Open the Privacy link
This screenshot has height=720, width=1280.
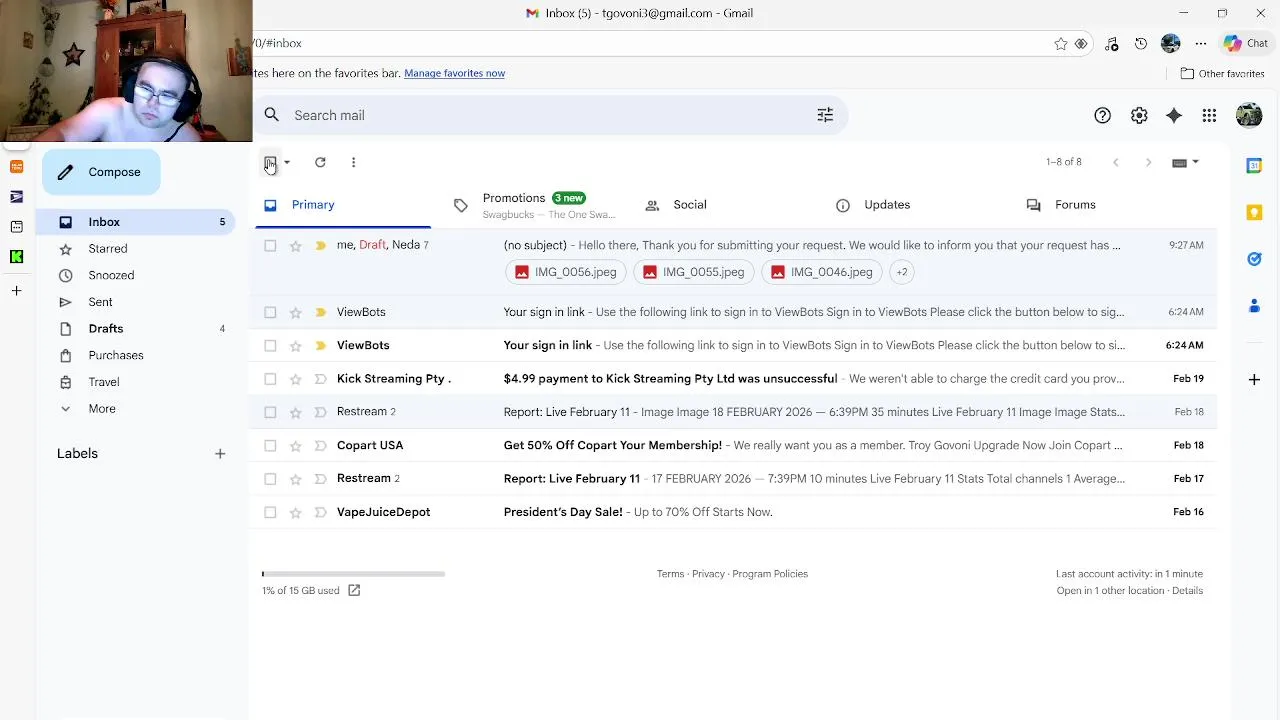[708, 574]
